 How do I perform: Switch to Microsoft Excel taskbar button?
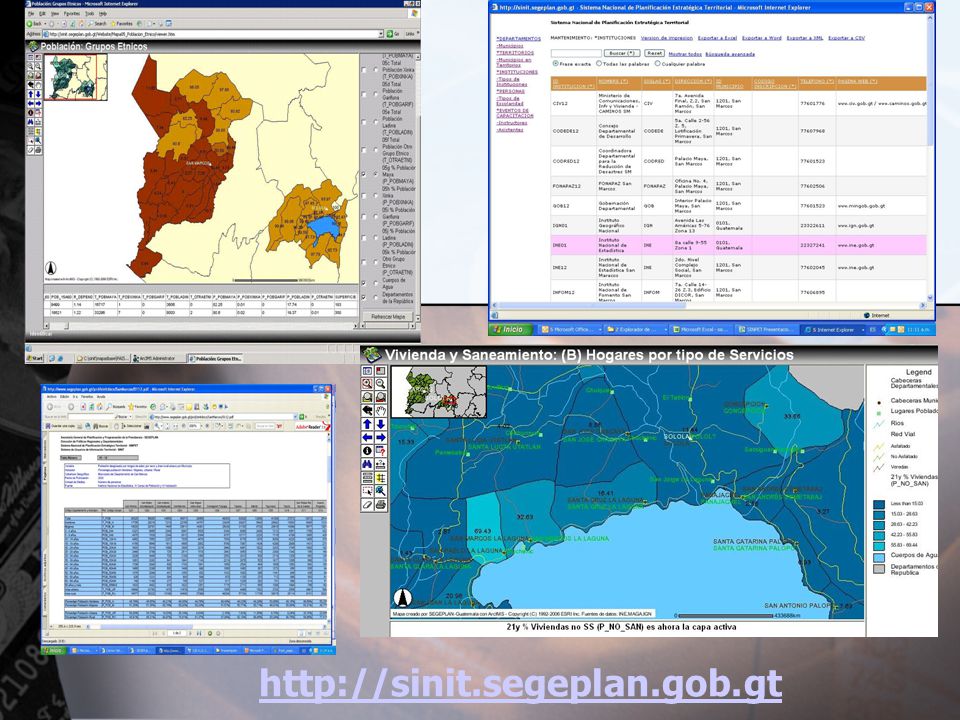[699, 329]
